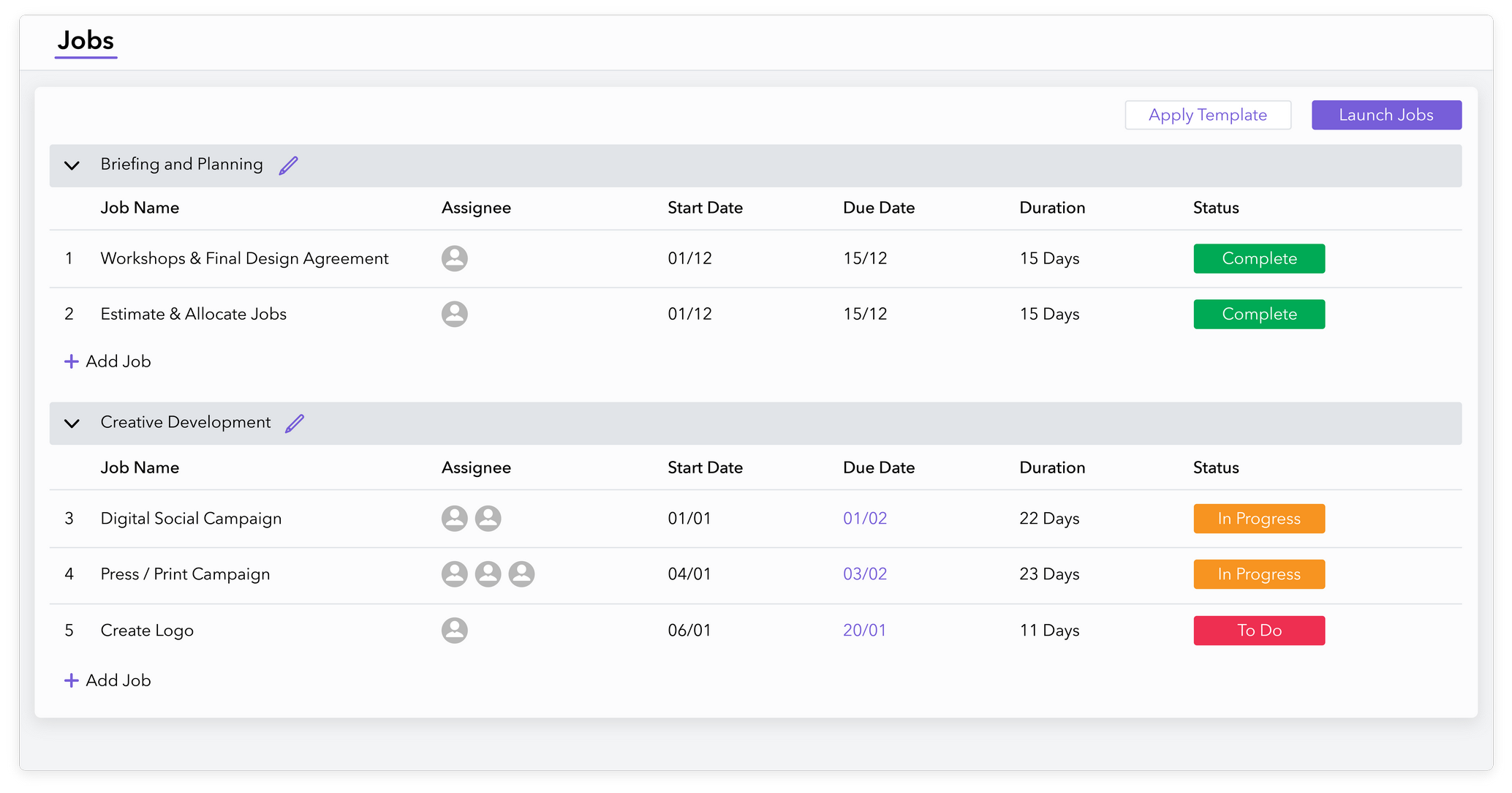
Task: Click Job Name column header in Briefing and Planning
Action: [140, 208]
